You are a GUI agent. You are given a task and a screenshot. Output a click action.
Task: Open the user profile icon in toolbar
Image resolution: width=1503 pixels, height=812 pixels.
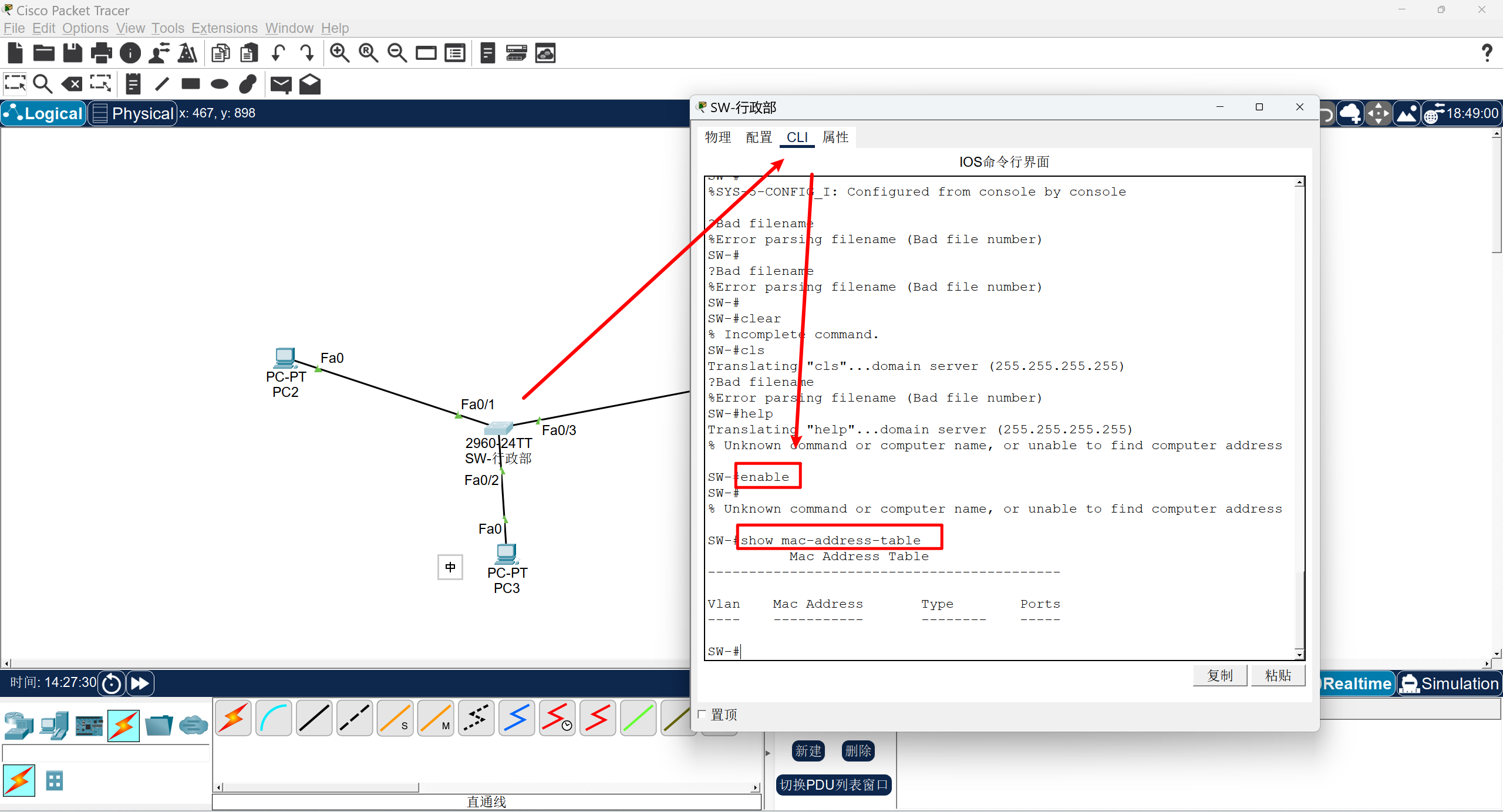click(159, 53)
